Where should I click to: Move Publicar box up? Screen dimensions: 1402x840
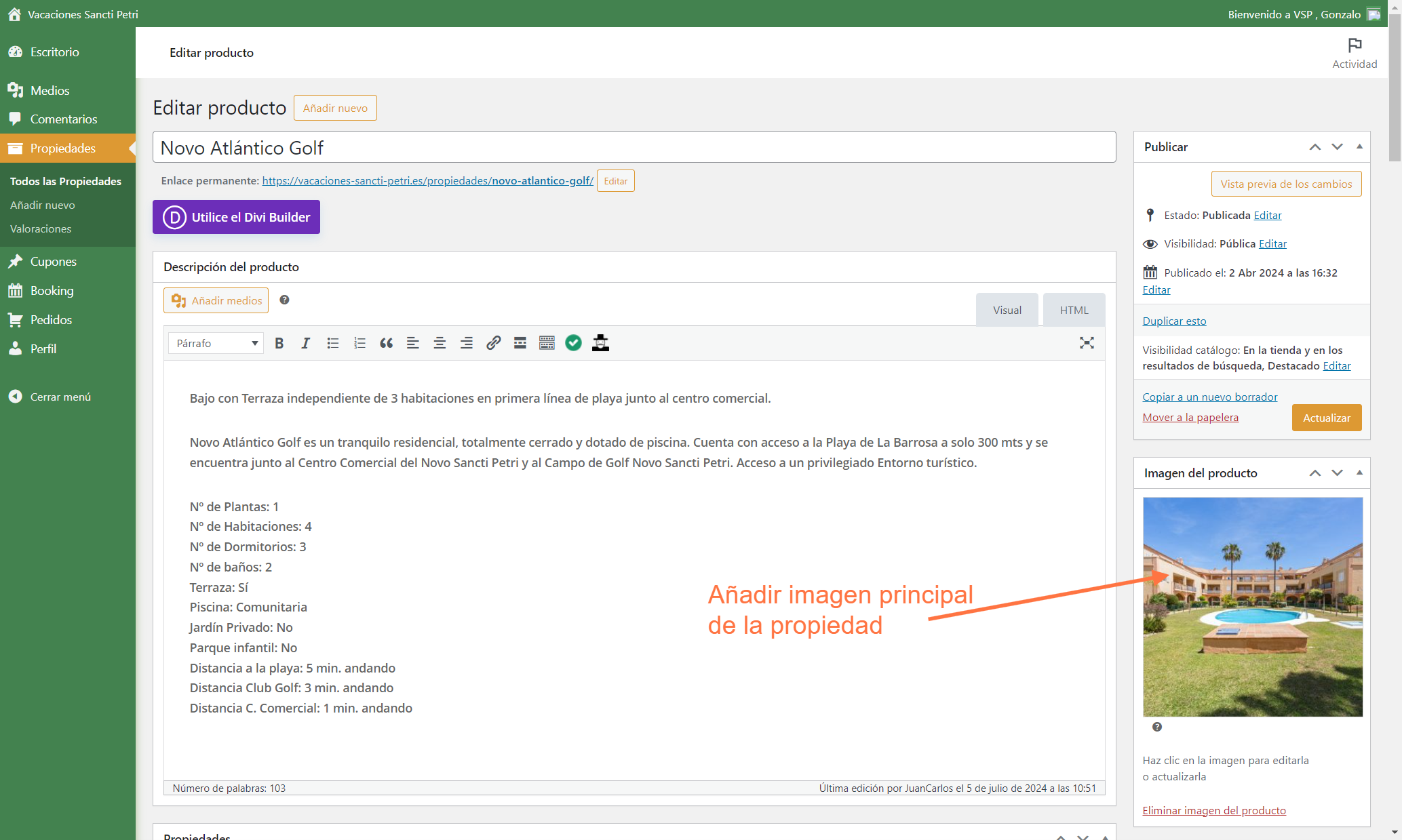click(x=1315, y=147)
